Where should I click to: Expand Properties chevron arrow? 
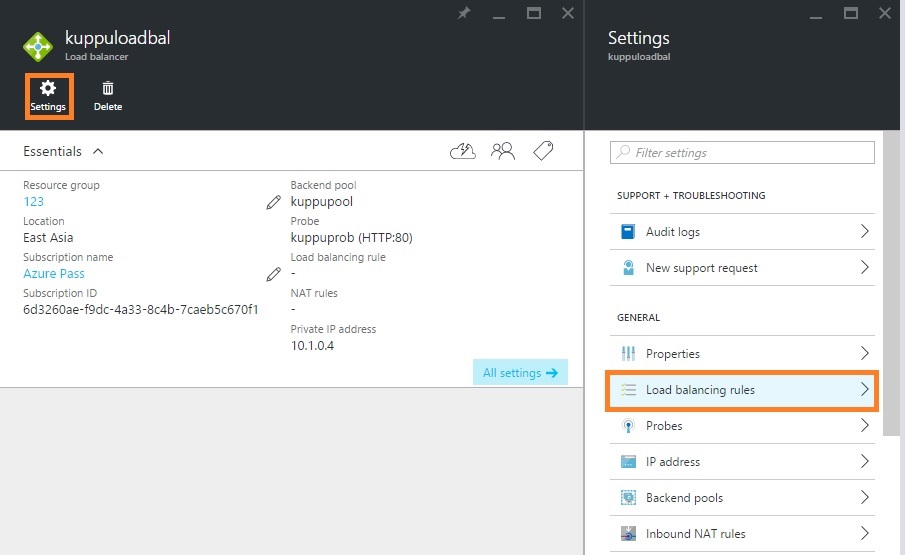865,354
